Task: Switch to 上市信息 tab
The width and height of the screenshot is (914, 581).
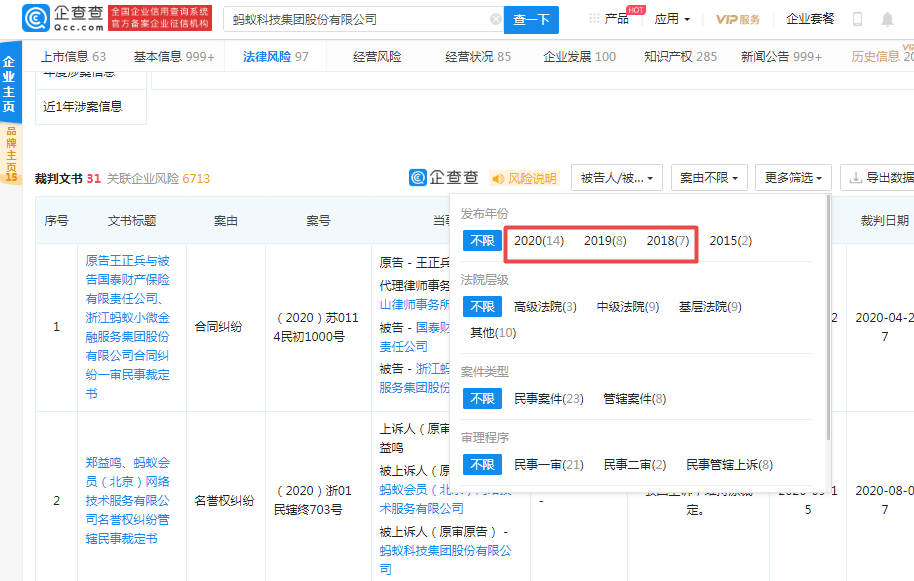Action: click(x=73, y=57)
